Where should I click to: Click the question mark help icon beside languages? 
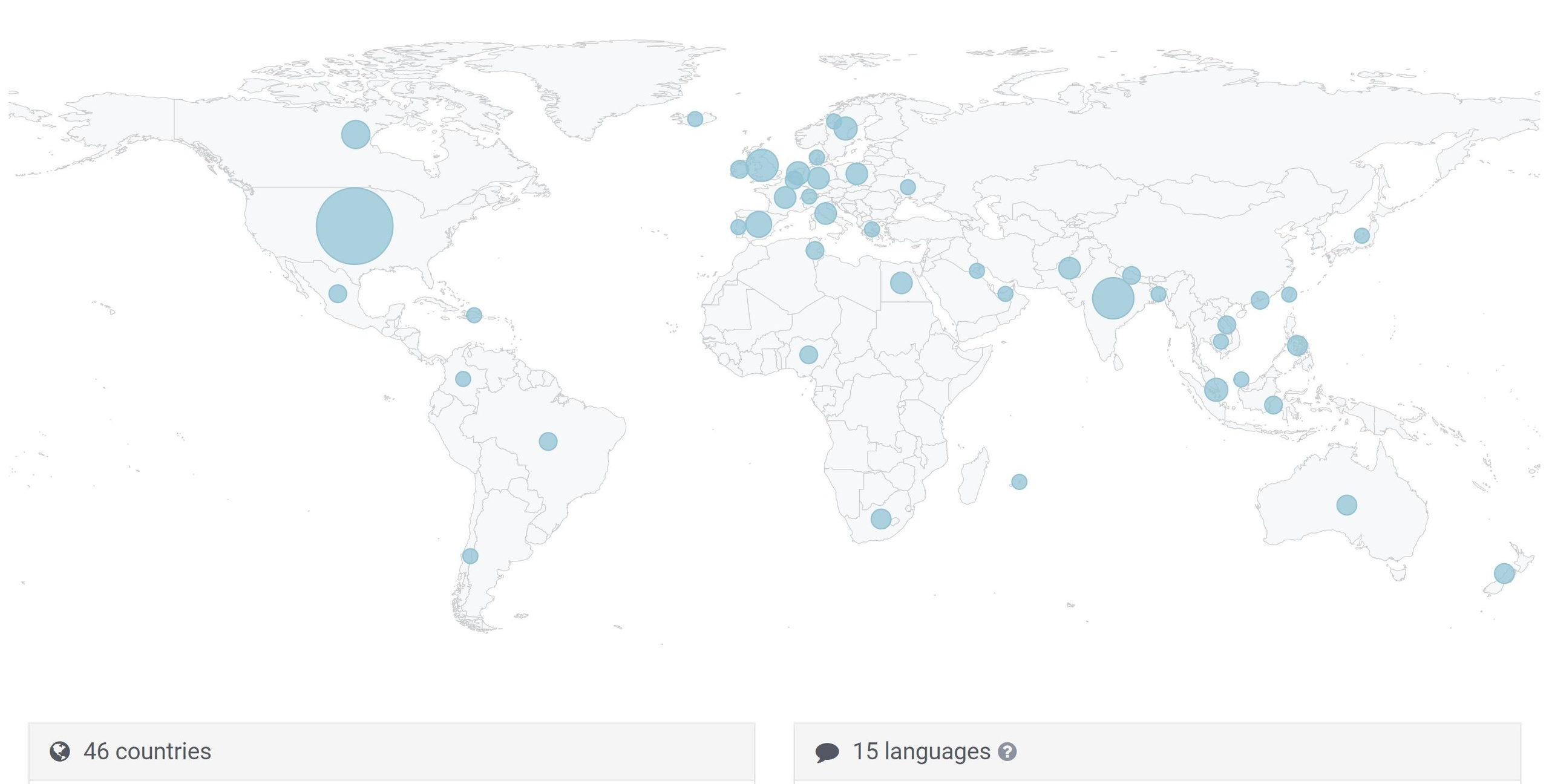(x=1007, y=752)
